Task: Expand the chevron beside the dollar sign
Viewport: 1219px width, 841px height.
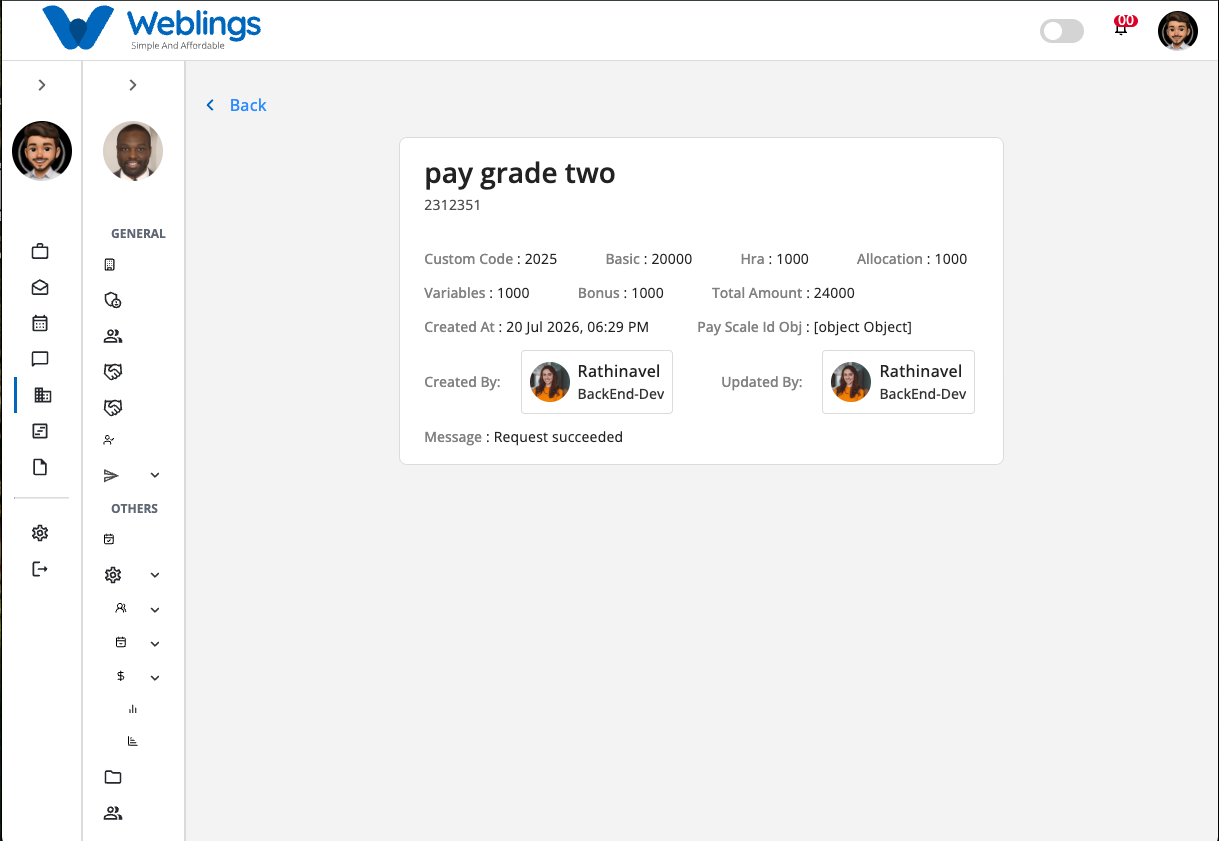Action: pos(155,677)
